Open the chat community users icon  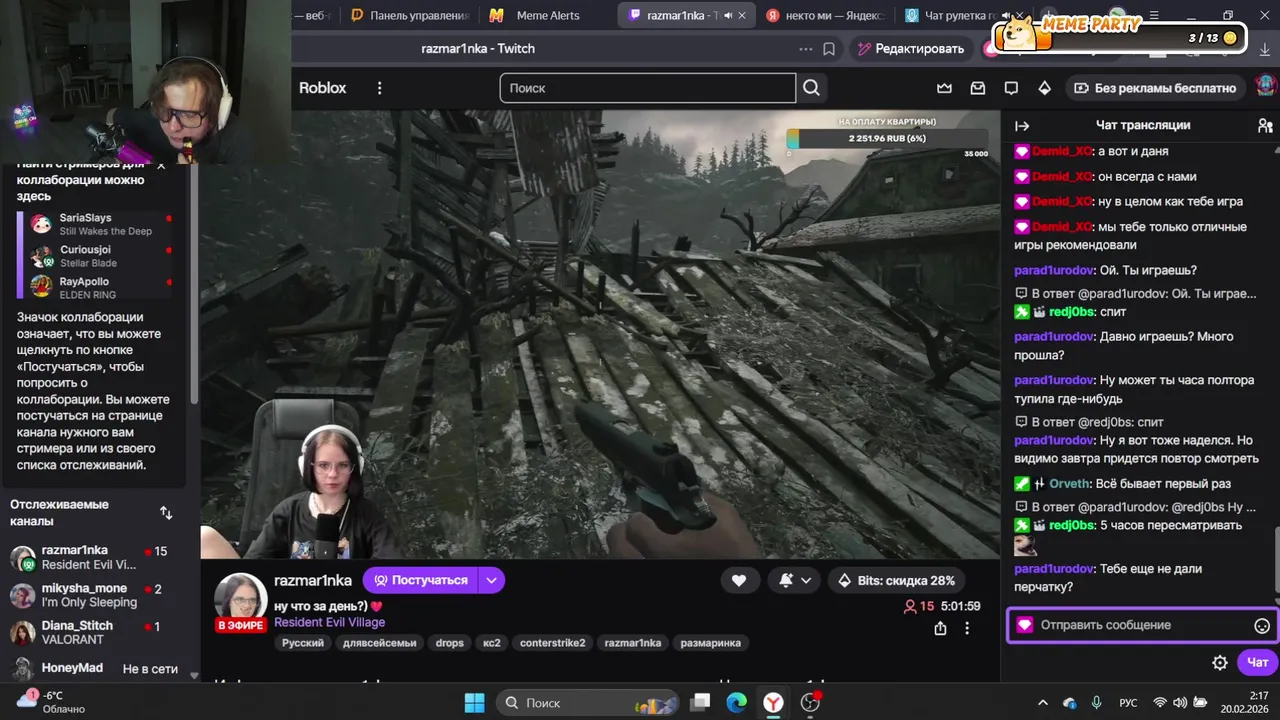(1265, 125)
